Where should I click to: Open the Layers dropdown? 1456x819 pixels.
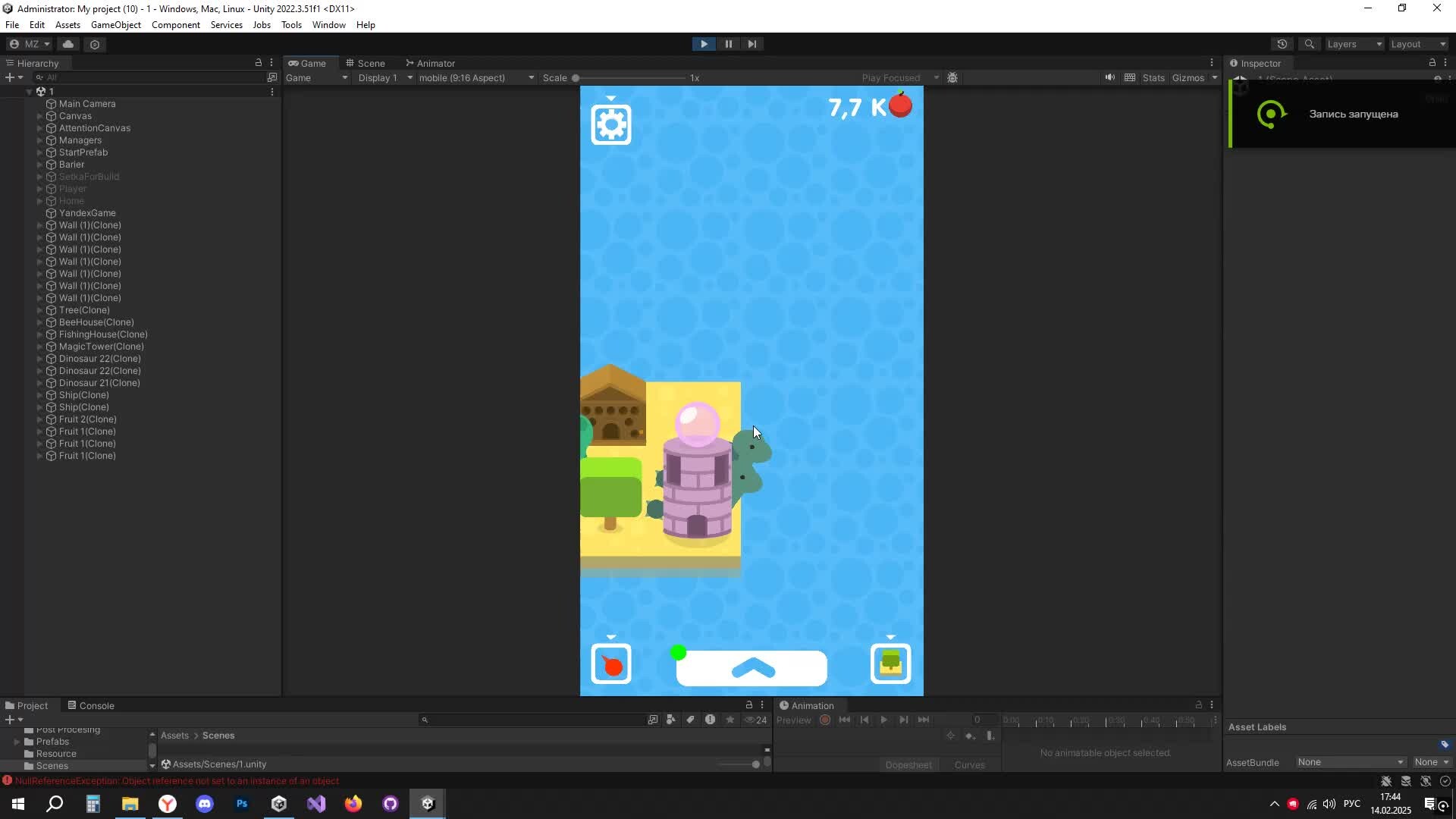coord(1354,44)
